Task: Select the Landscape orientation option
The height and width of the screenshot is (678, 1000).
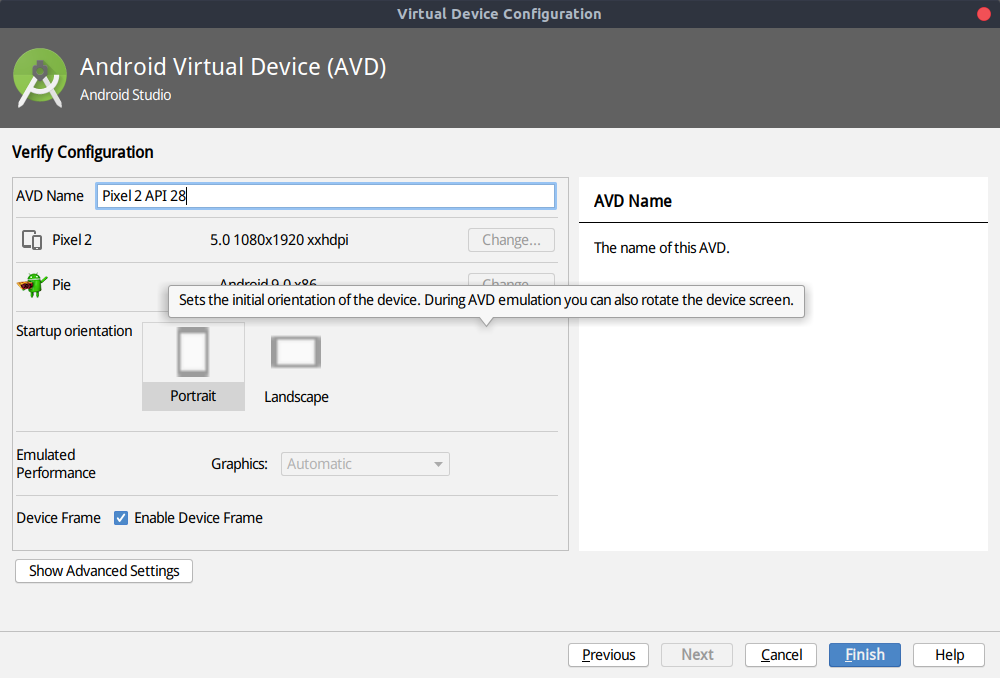Action: 295,367
